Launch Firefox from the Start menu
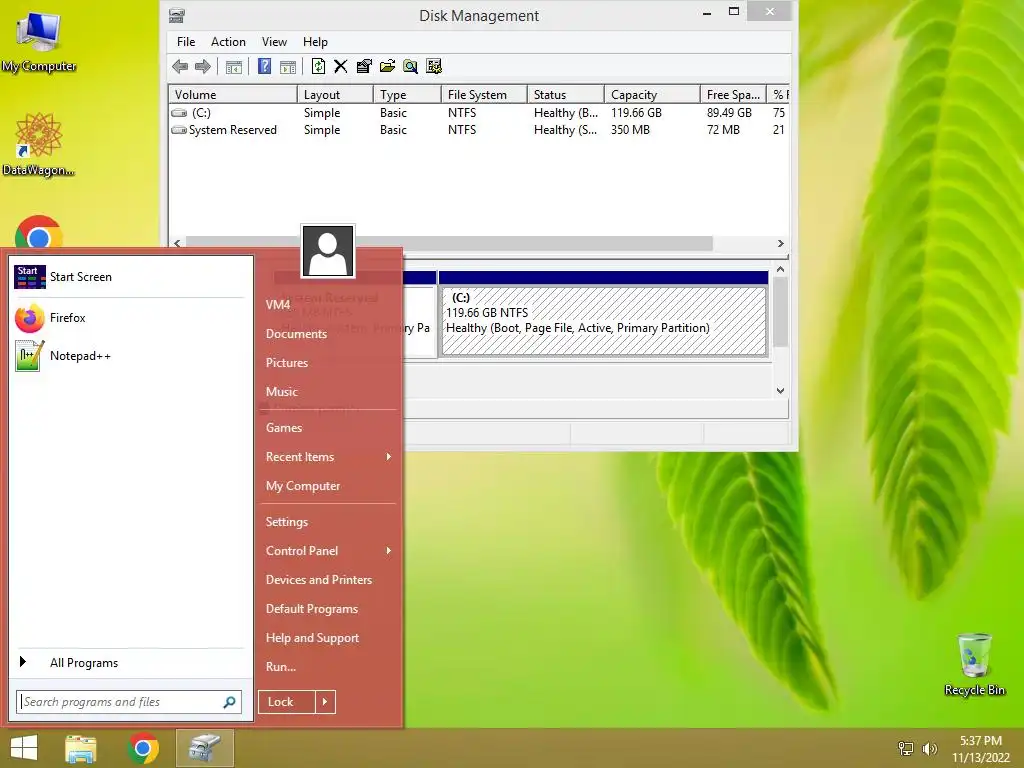Screen dimensions: 1024x768 [x=129, y=318]
